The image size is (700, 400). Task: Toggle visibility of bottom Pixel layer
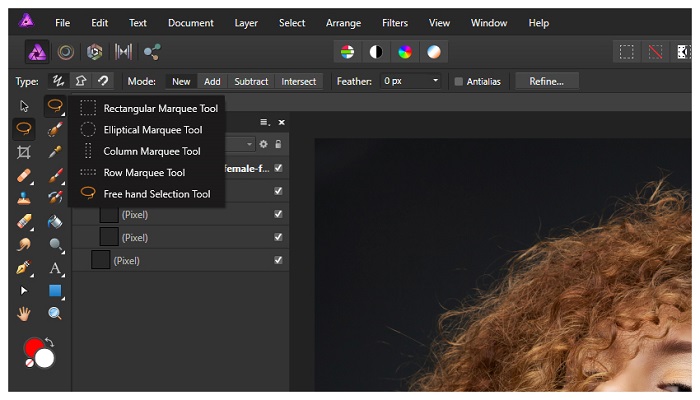click(278, 260)
